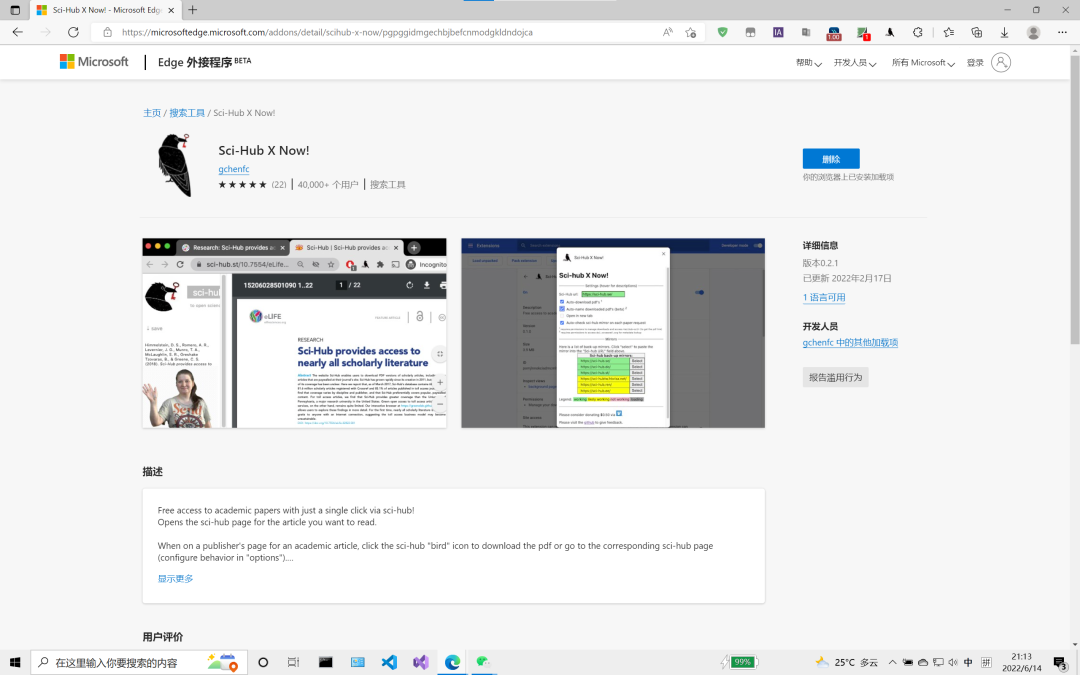The height and width of the screenshot is (675, 1080).
Task: Open Edge settings and more menu
Action: tap(1062, 32)
